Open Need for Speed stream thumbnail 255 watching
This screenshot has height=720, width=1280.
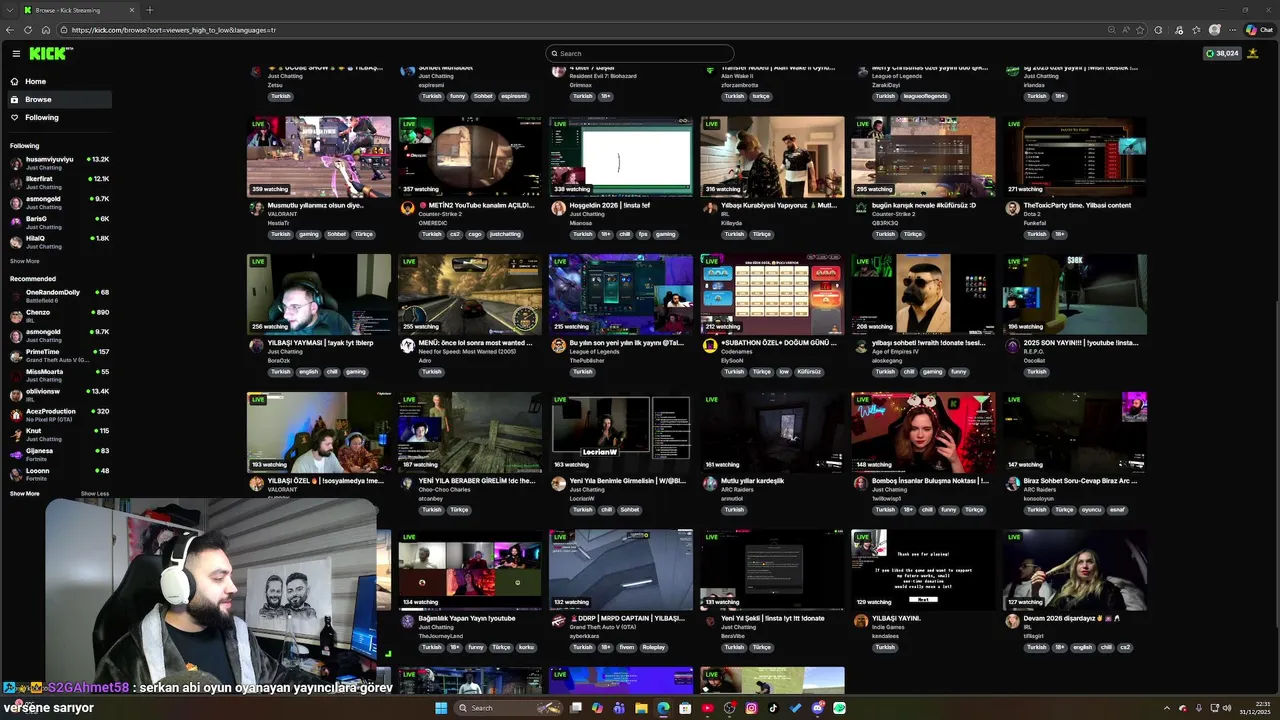470,294
